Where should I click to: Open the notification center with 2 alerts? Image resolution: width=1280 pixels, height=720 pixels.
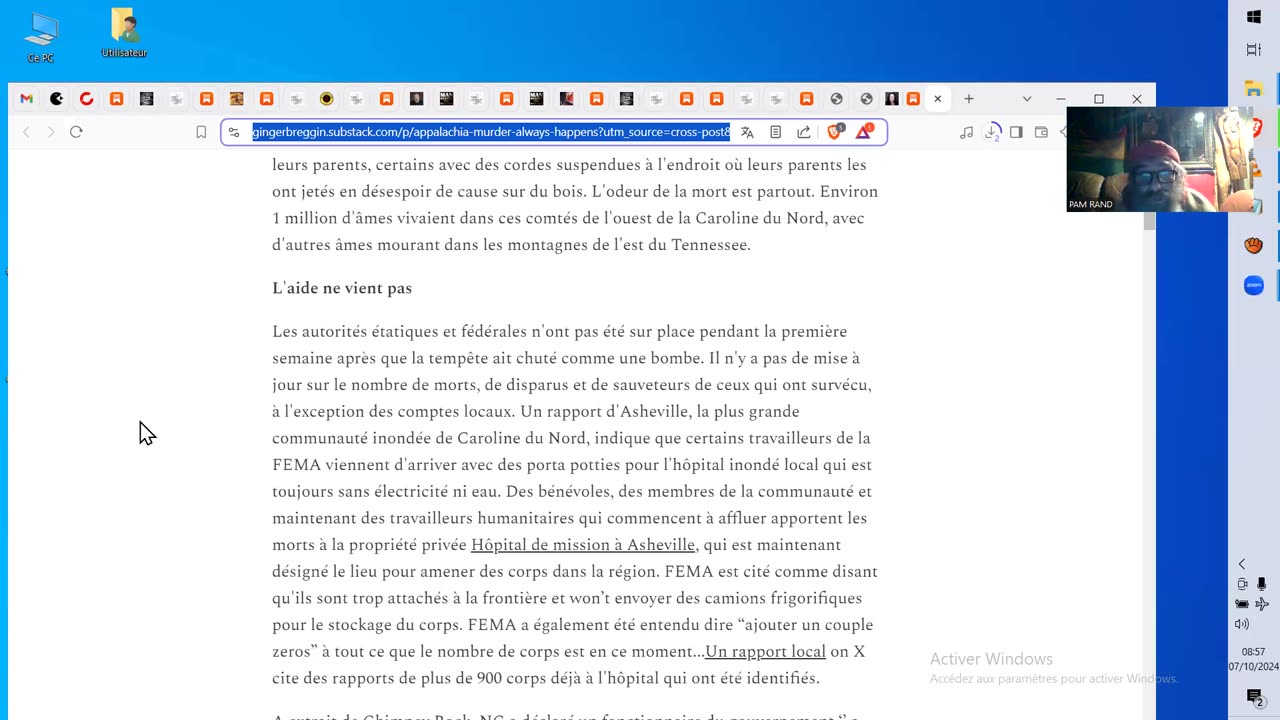coord(1255,697)
